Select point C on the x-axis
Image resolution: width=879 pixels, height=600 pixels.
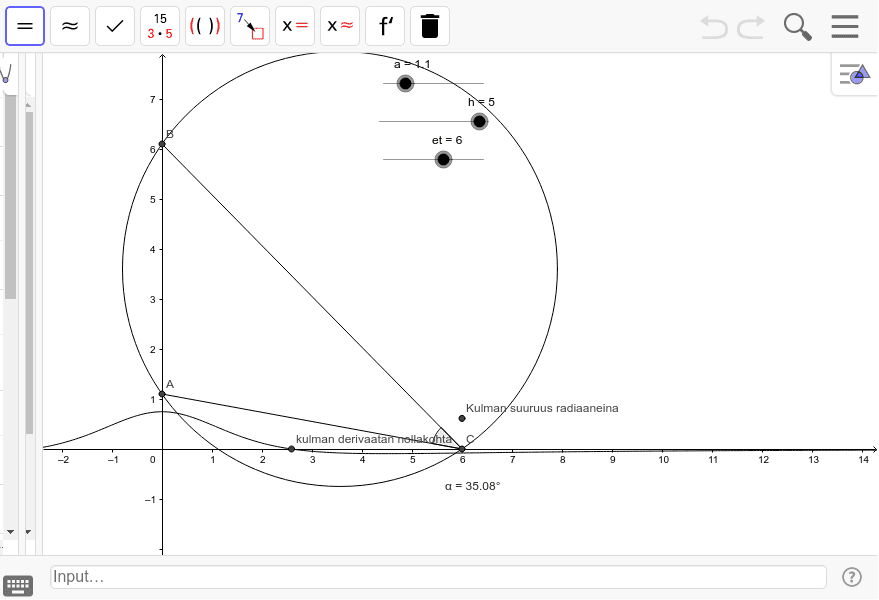(x=462, y=449)
